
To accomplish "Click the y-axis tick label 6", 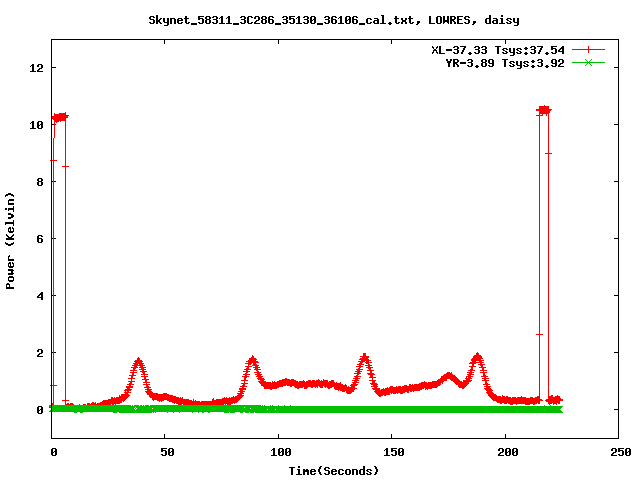I will 40,239.
